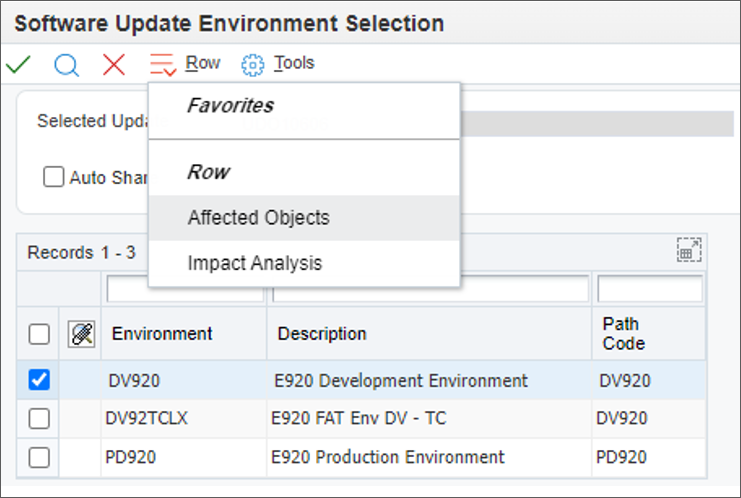741x498 pixels.
Task: Click the E920 Production Environment cell
Action: click(x=388, y=457)
